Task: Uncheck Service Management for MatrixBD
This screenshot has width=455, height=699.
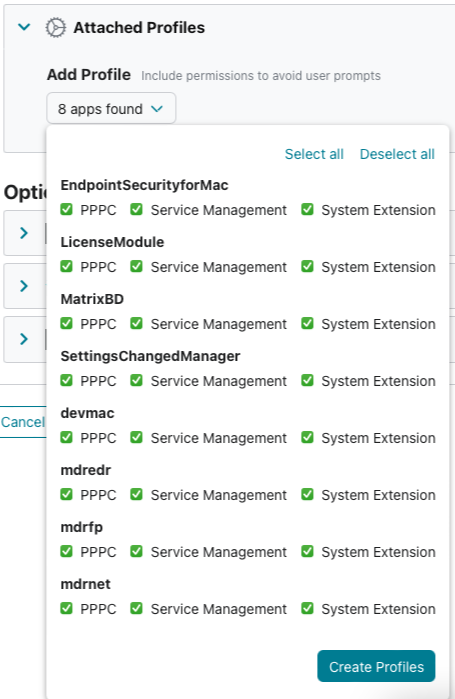Action: coord(136,323)
